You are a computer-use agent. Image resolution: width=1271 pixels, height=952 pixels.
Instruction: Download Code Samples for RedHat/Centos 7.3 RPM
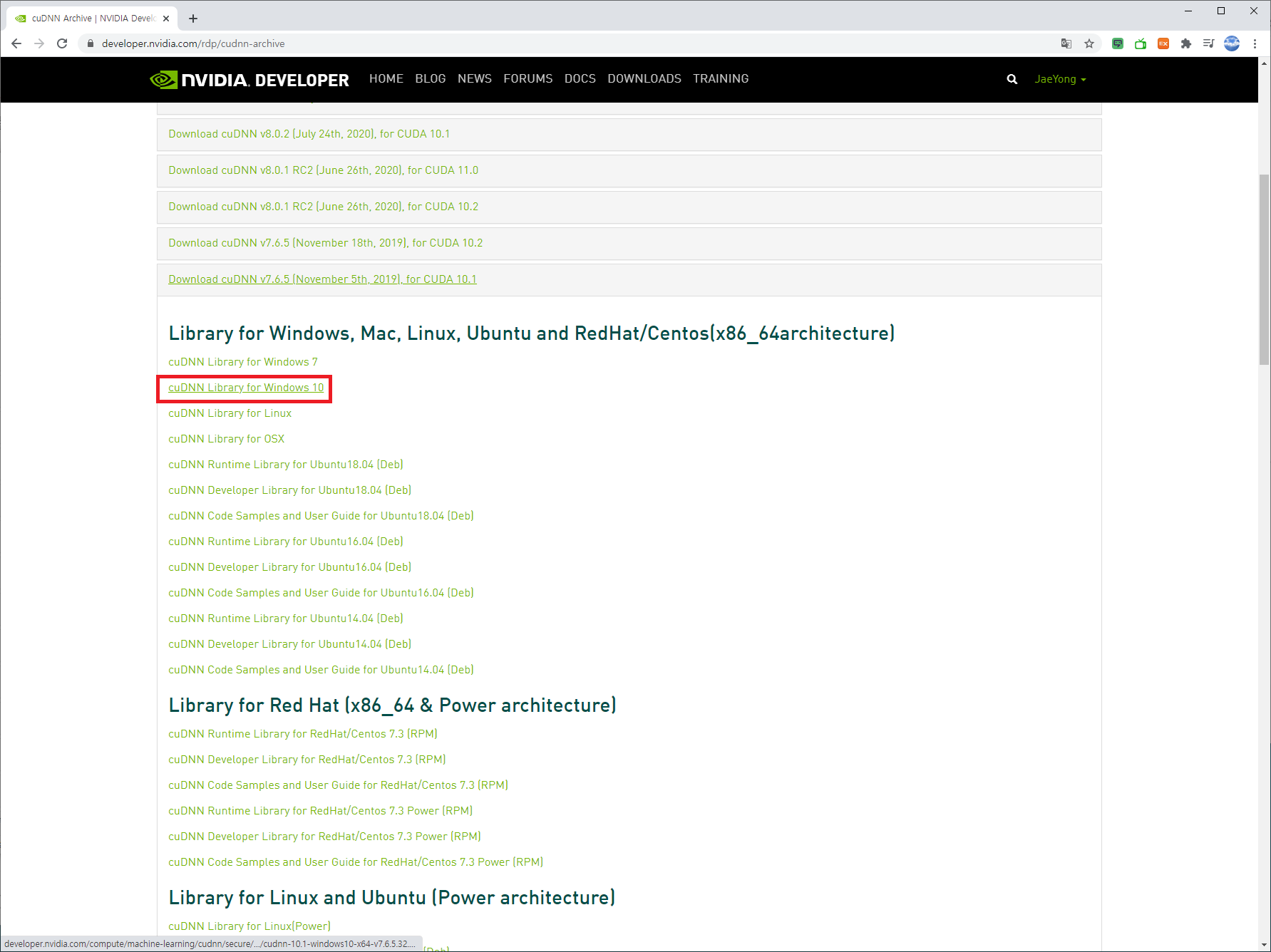(x=339, y=785)
